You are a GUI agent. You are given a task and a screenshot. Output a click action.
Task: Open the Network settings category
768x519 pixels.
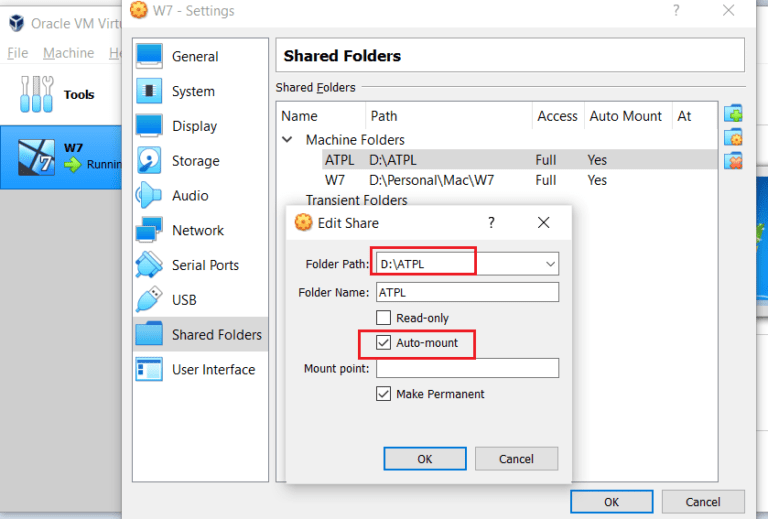[201, 230]
